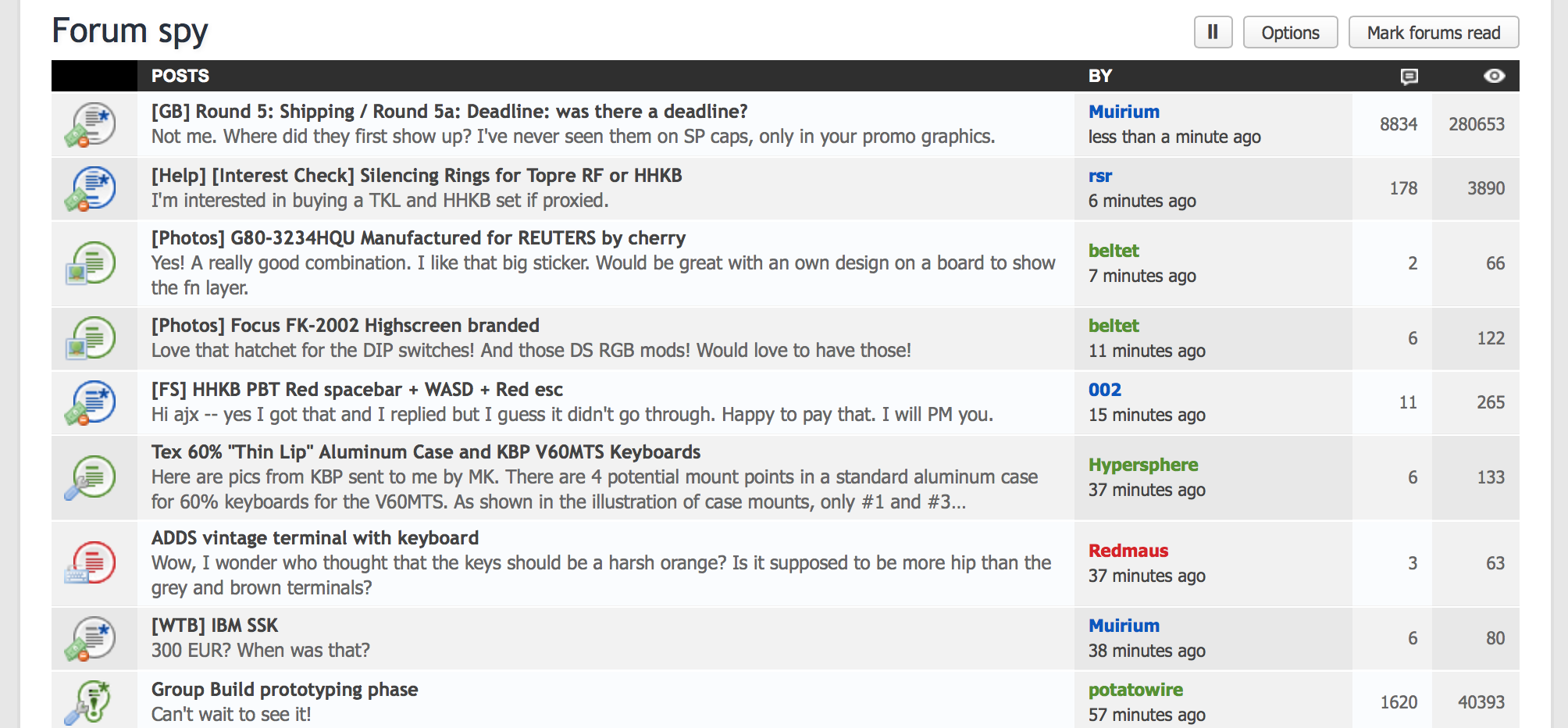Open the WTB IBM SSK thread
The height and width of the screenshot is (728, 1568).
pos(215,626)
